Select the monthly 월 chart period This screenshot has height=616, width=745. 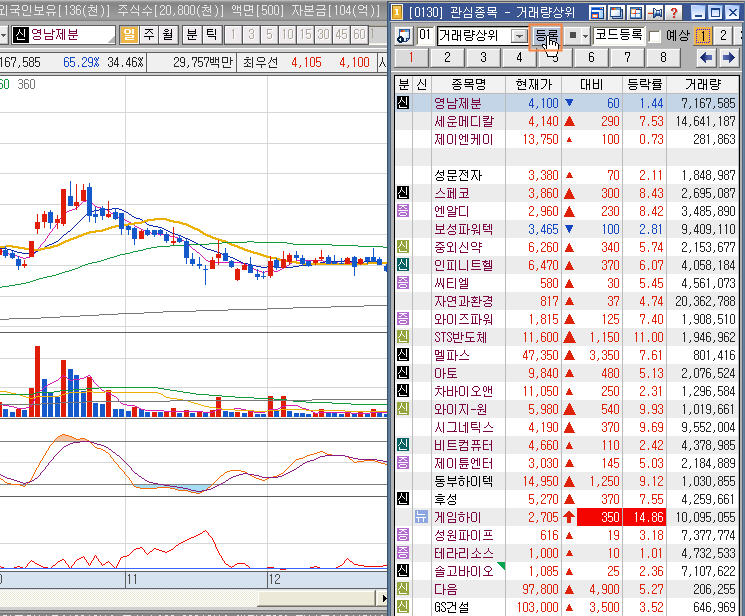[168, 35]
